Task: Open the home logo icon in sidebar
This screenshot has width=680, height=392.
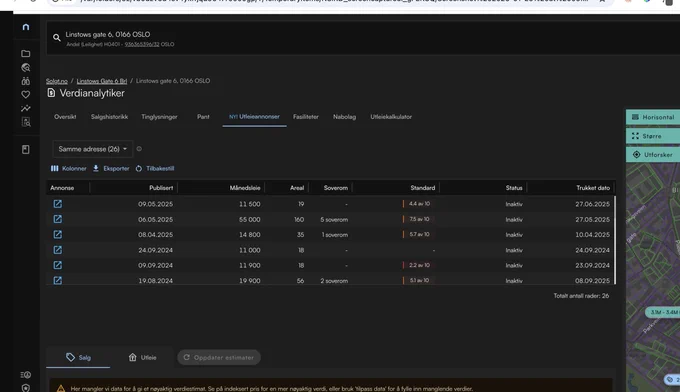Action: pyautogui.click(x=26, y=27)
